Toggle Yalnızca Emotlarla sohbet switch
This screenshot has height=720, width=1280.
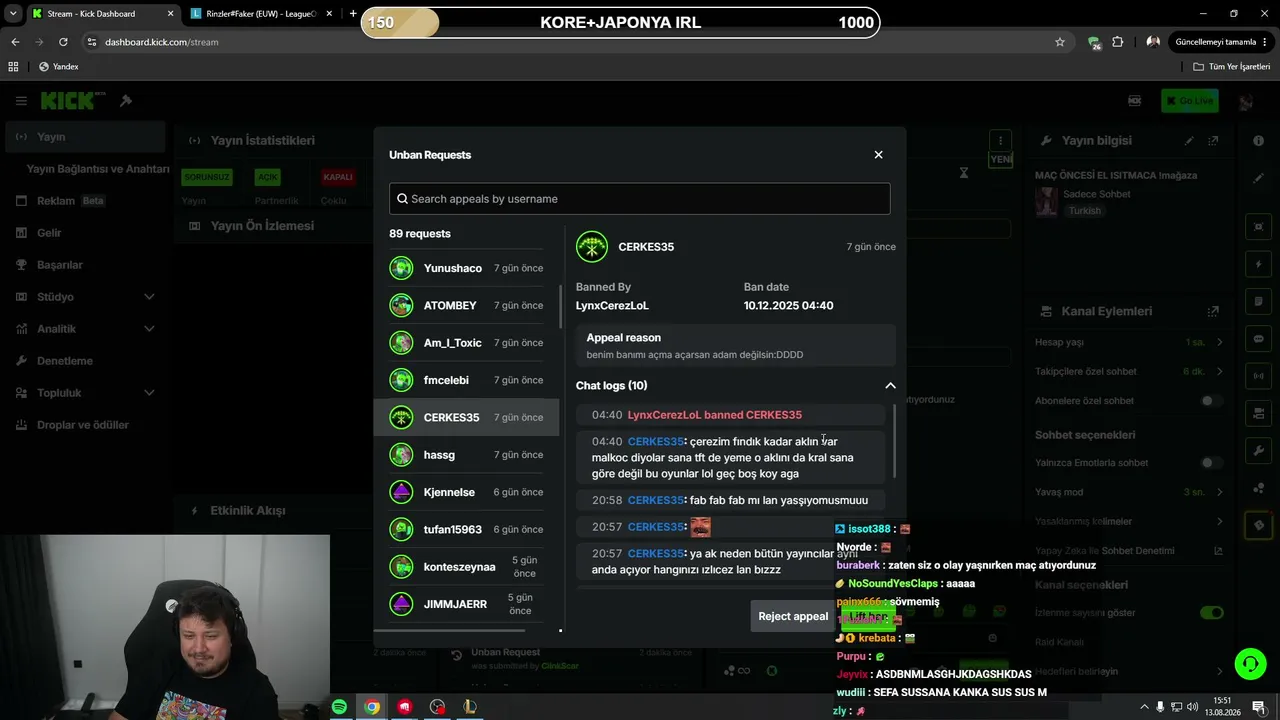click(x=1211, y=463)
